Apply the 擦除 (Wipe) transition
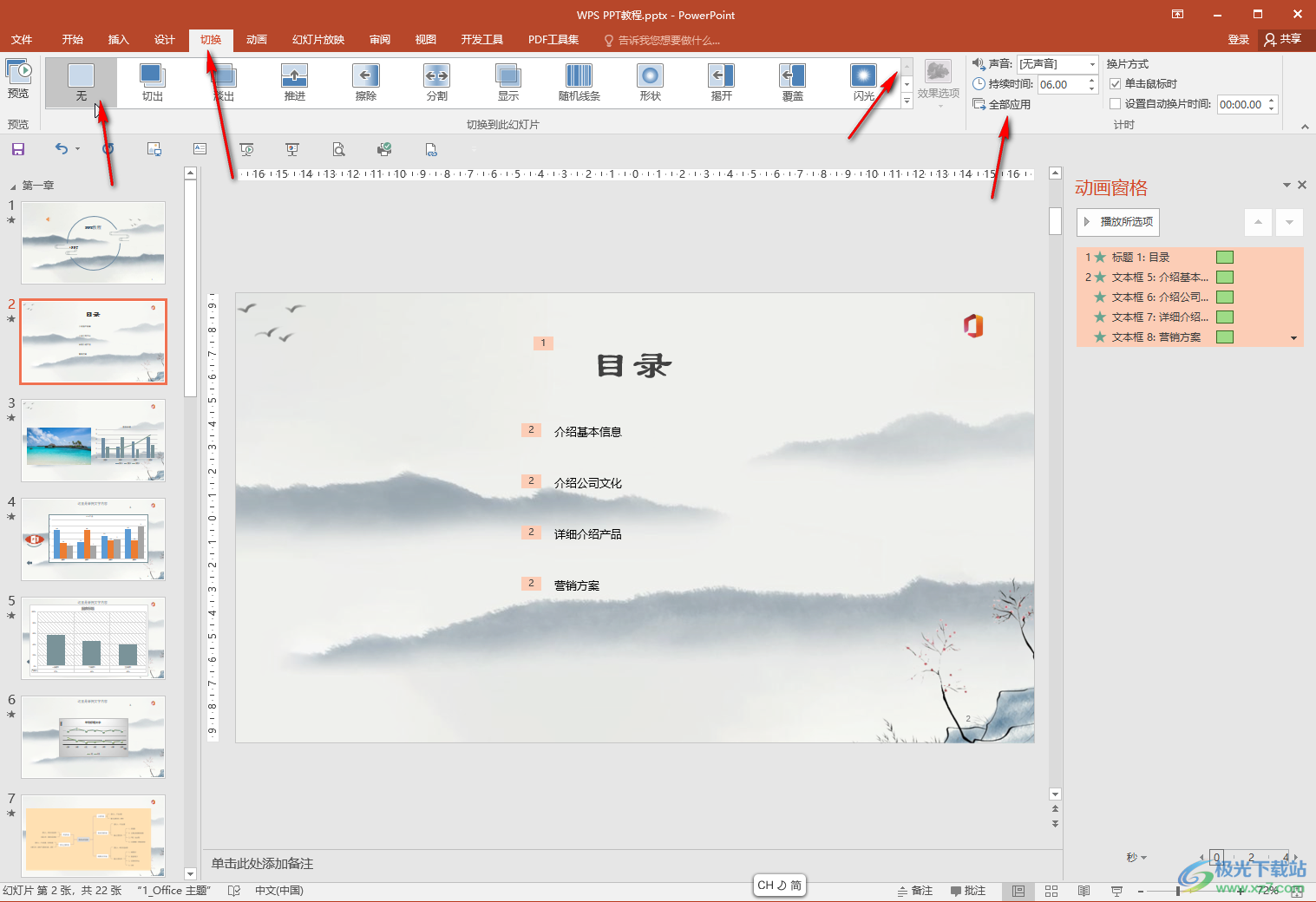Screen dimensions: 1316x902 (366, 82)
